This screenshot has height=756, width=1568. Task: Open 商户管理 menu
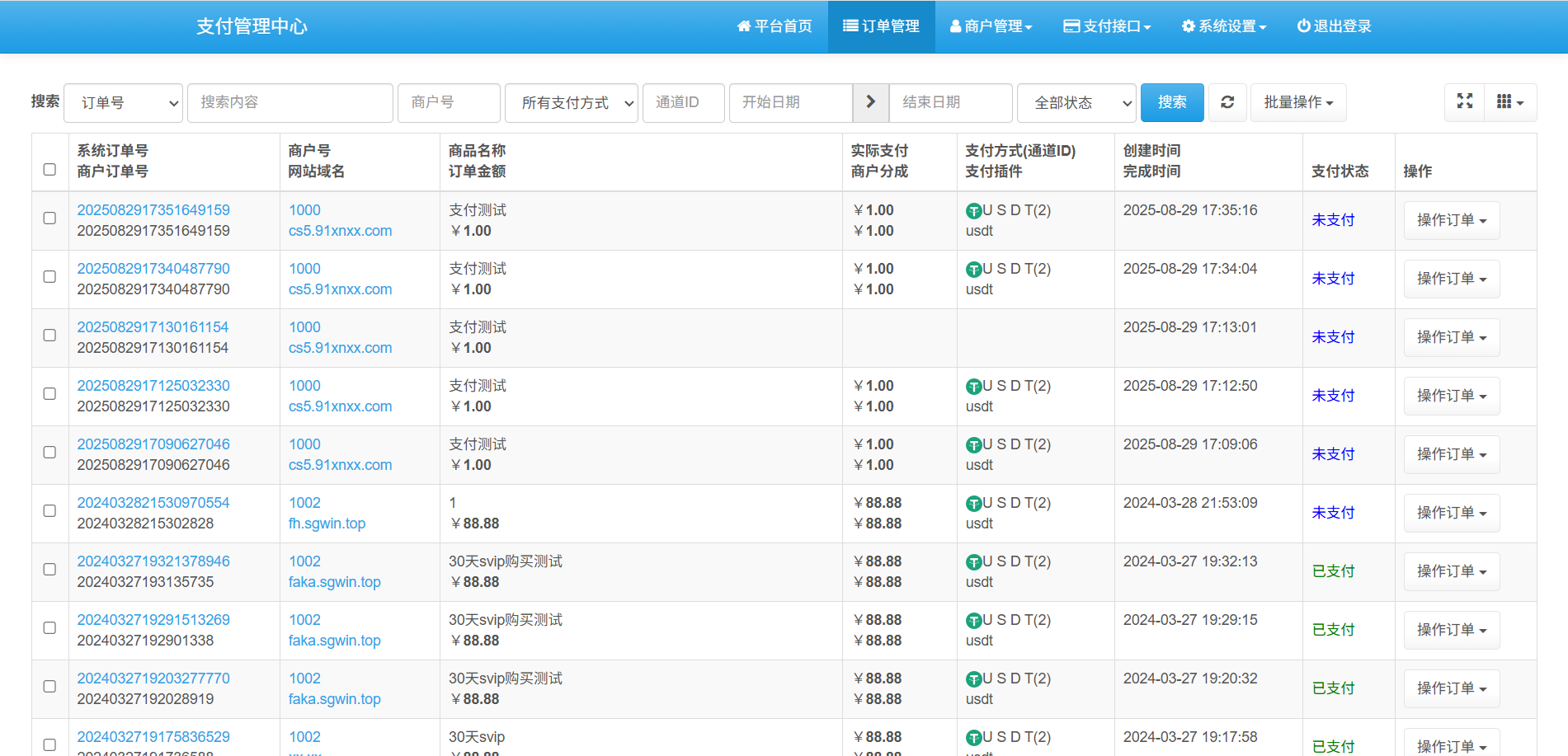(x=991, y=26)
